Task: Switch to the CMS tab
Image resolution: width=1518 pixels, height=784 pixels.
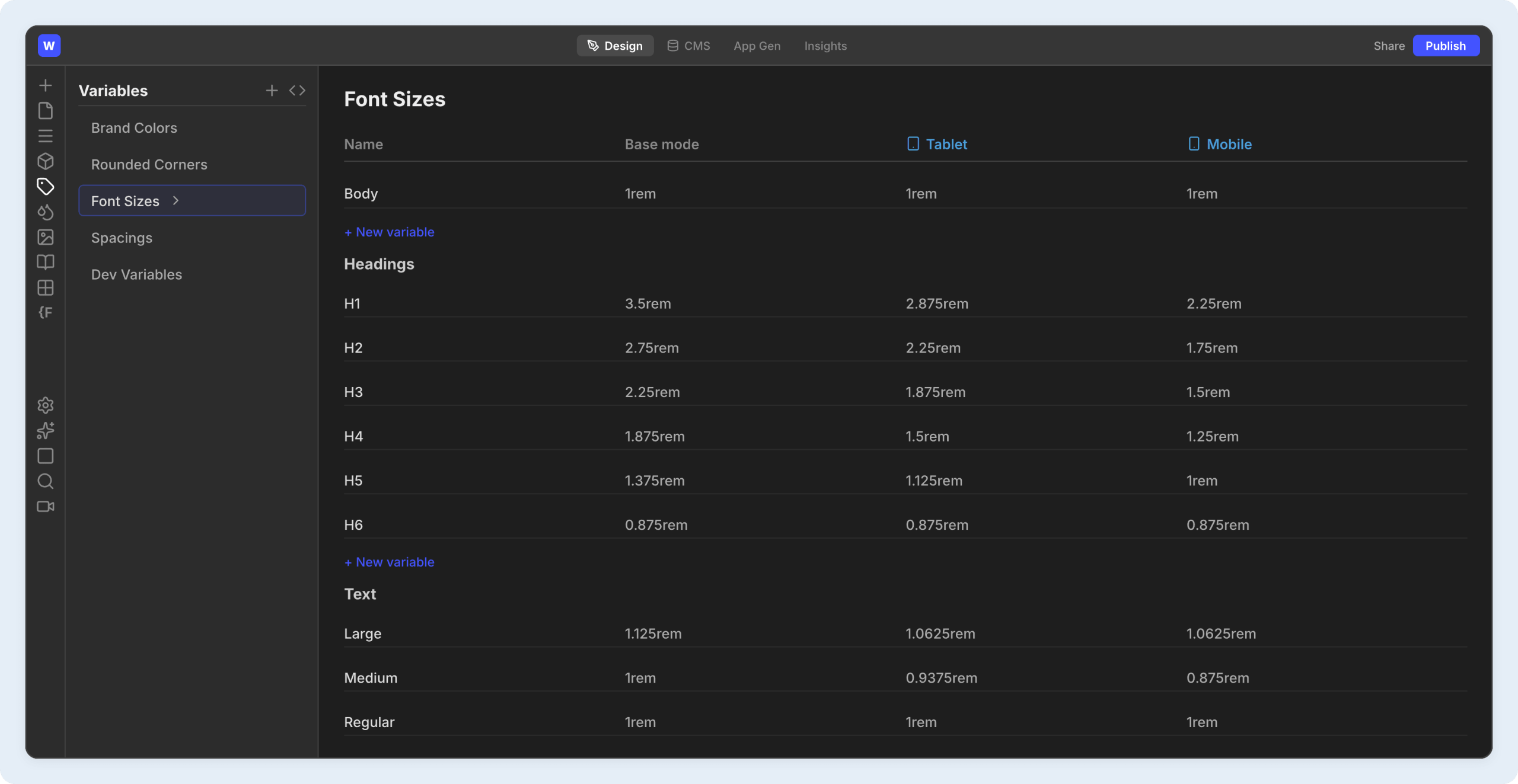Action: 688,46
